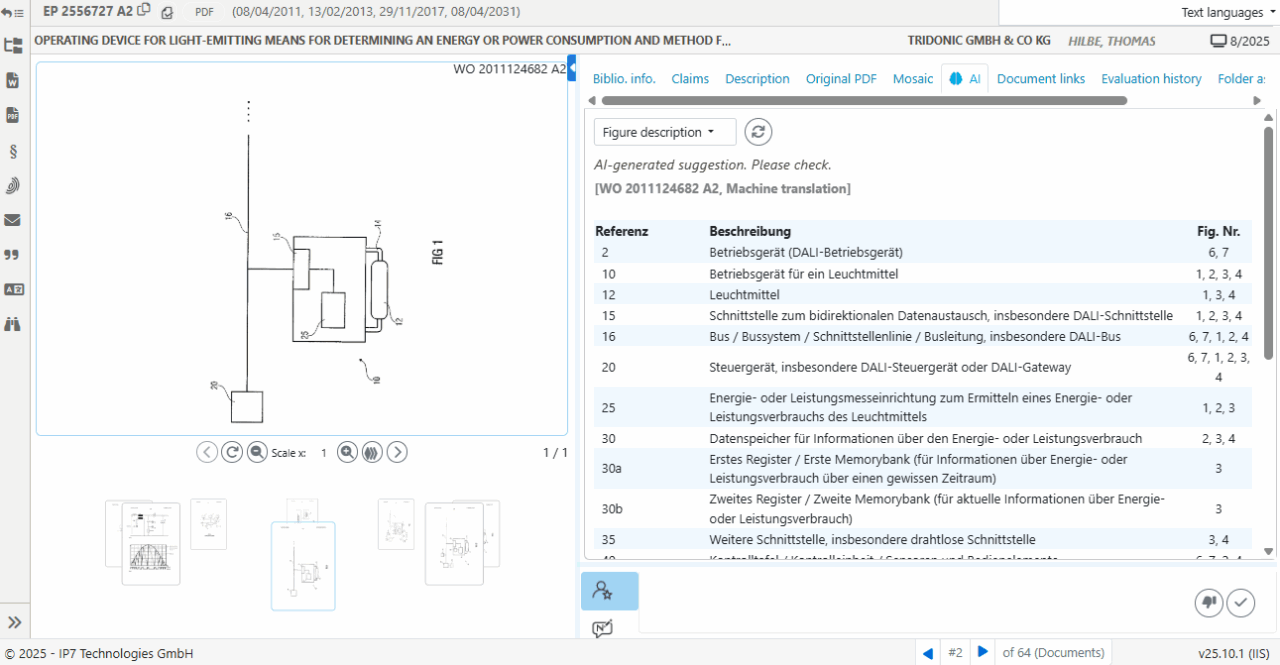Toggle the flag marker below the person icon

(x=603, y=628)
